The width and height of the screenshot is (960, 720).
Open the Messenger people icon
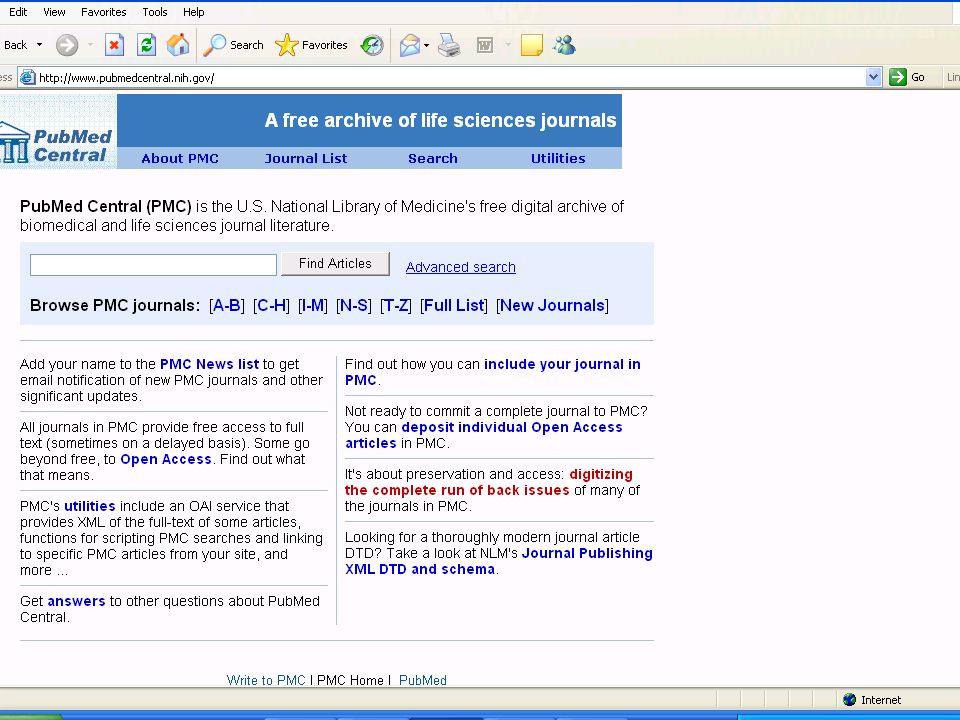pyautogui.click(x=564, y=45)
